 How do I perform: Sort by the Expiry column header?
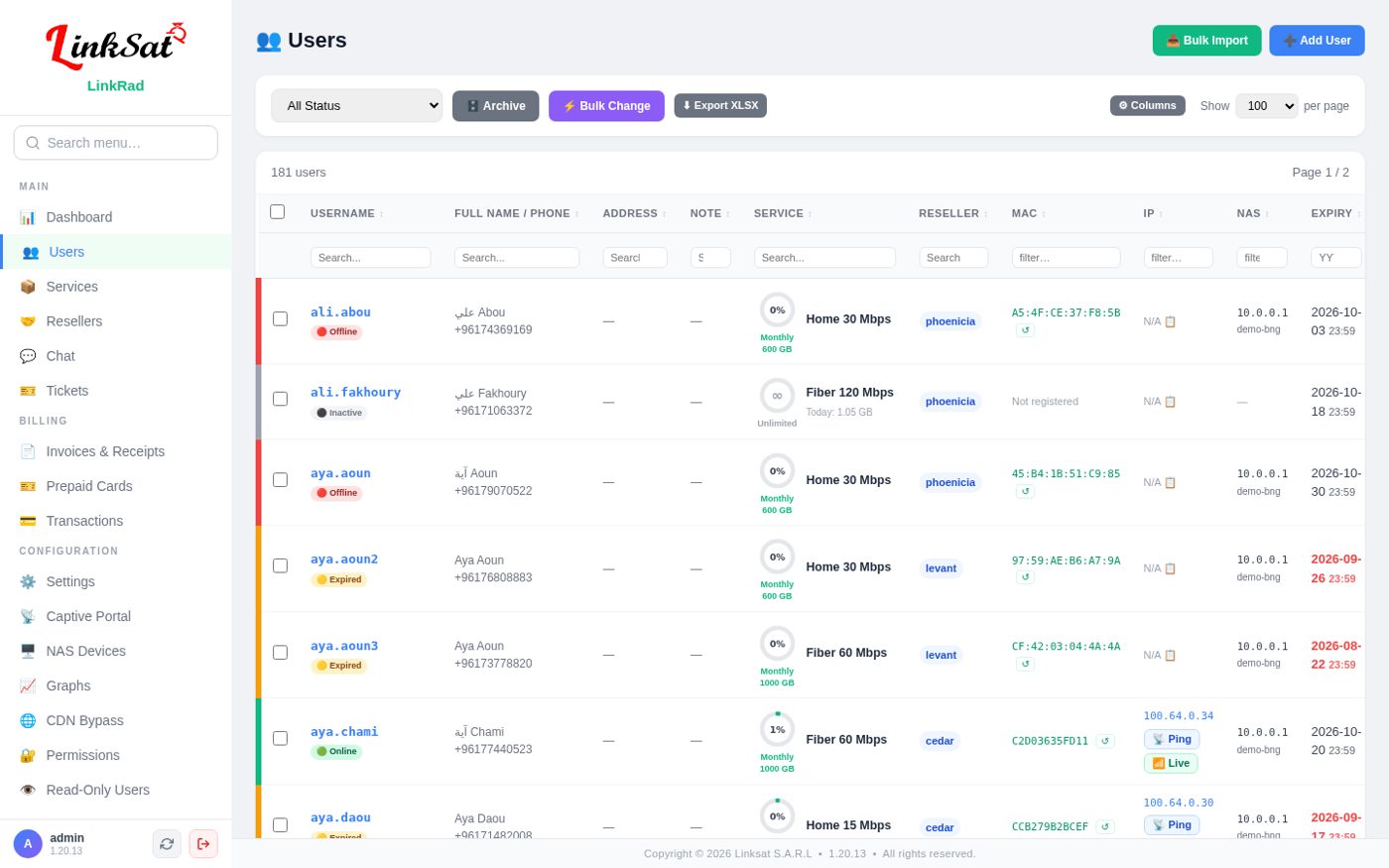click(x=1335, y=213)
